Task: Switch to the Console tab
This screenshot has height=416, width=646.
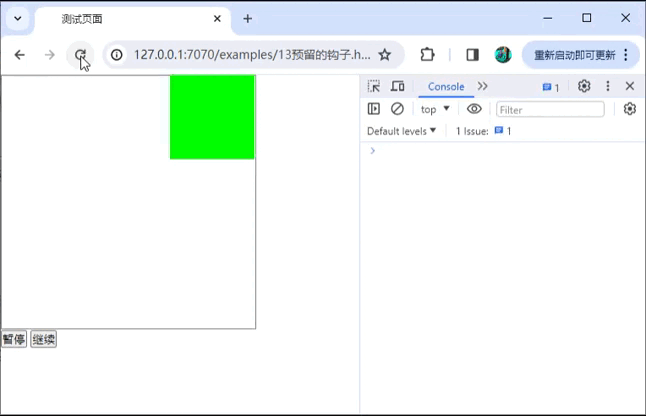Action: (x=446, y=86)
